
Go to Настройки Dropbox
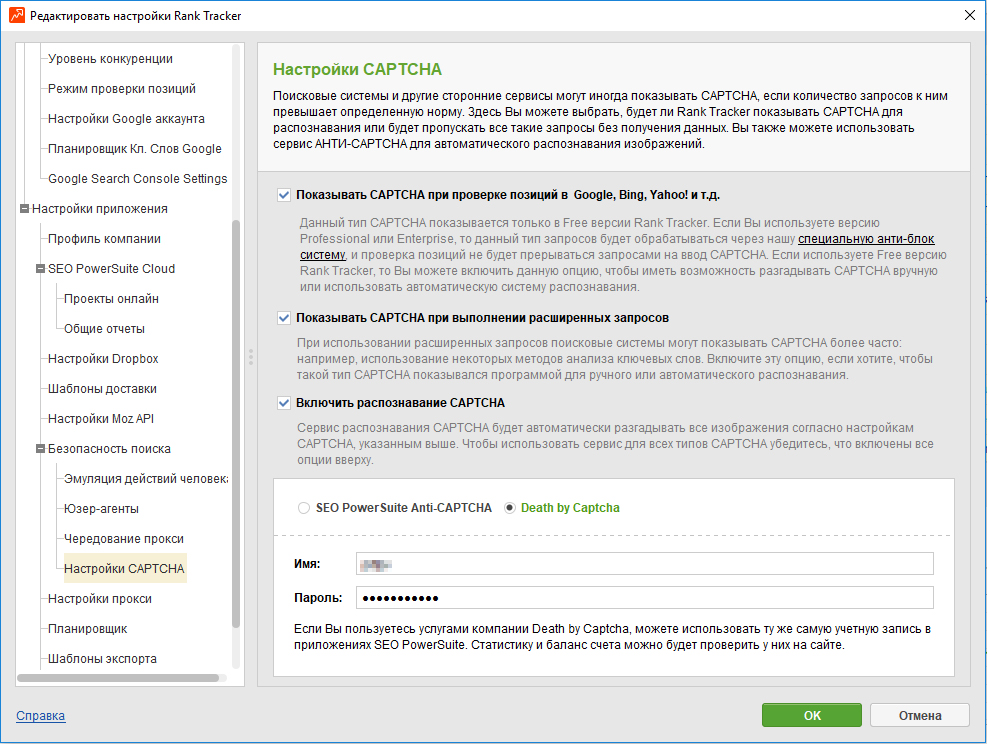point(103,359)
